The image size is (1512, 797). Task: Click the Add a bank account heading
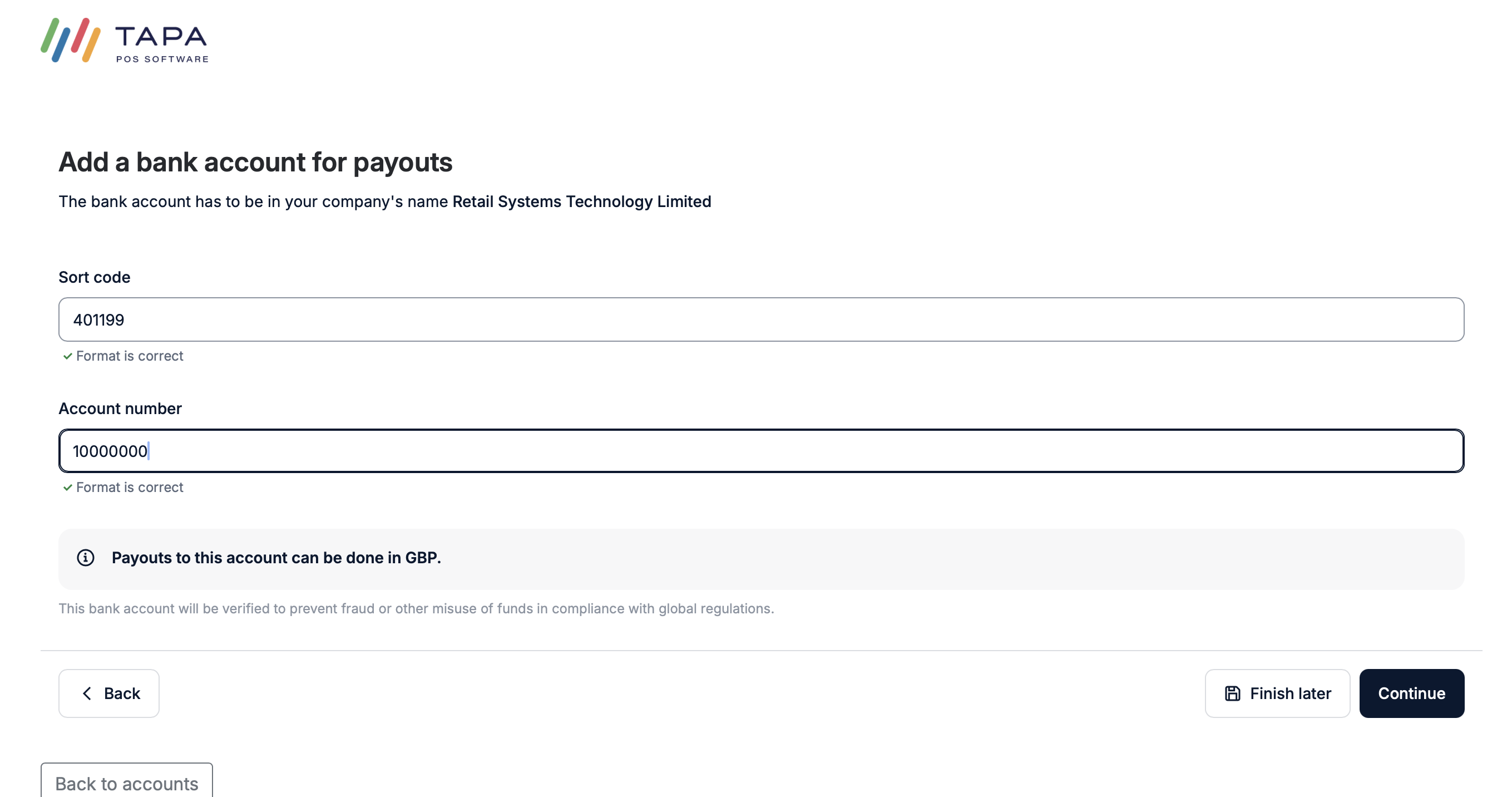pos(255,162)
